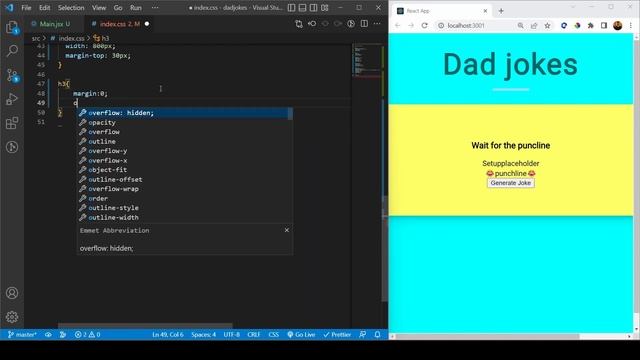Open the Run and Debug view

tap(12, 99)
